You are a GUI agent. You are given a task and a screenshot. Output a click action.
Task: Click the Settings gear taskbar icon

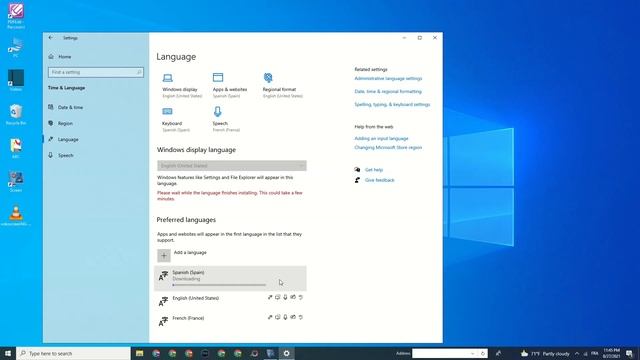287,353
